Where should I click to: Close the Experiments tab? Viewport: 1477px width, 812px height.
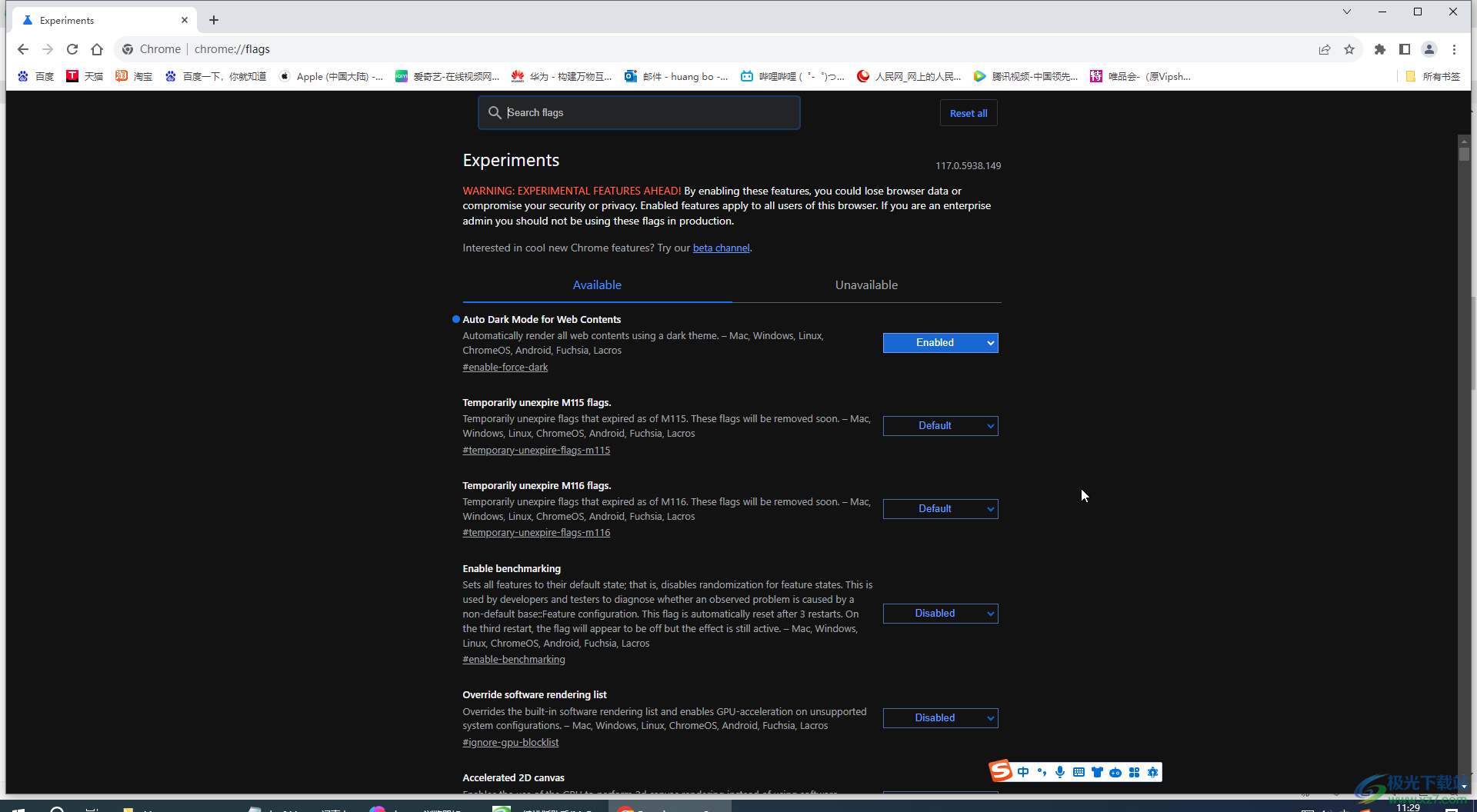pyautogui.click(x=185, y=20)
